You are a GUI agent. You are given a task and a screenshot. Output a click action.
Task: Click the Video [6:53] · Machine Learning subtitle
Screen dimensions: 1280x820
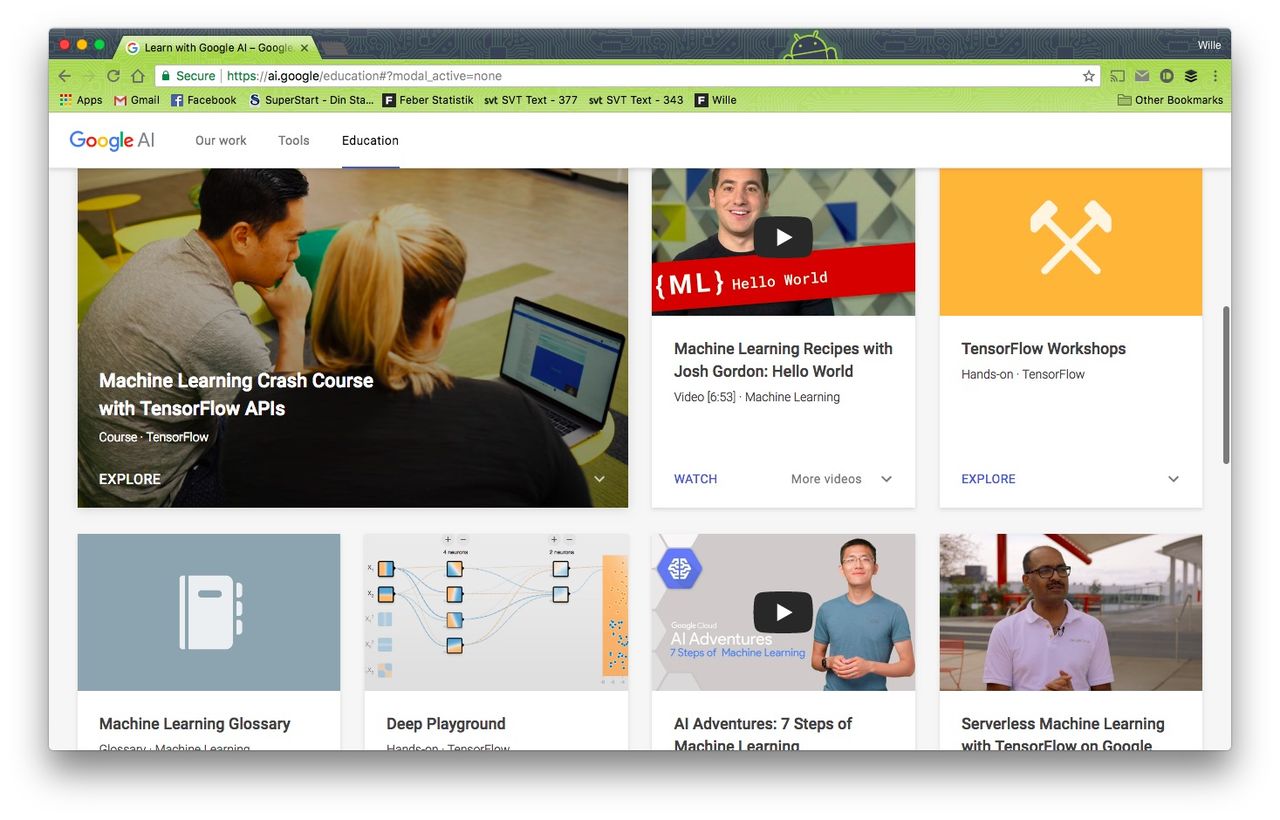pyautogui.click(x=757, y=397)
